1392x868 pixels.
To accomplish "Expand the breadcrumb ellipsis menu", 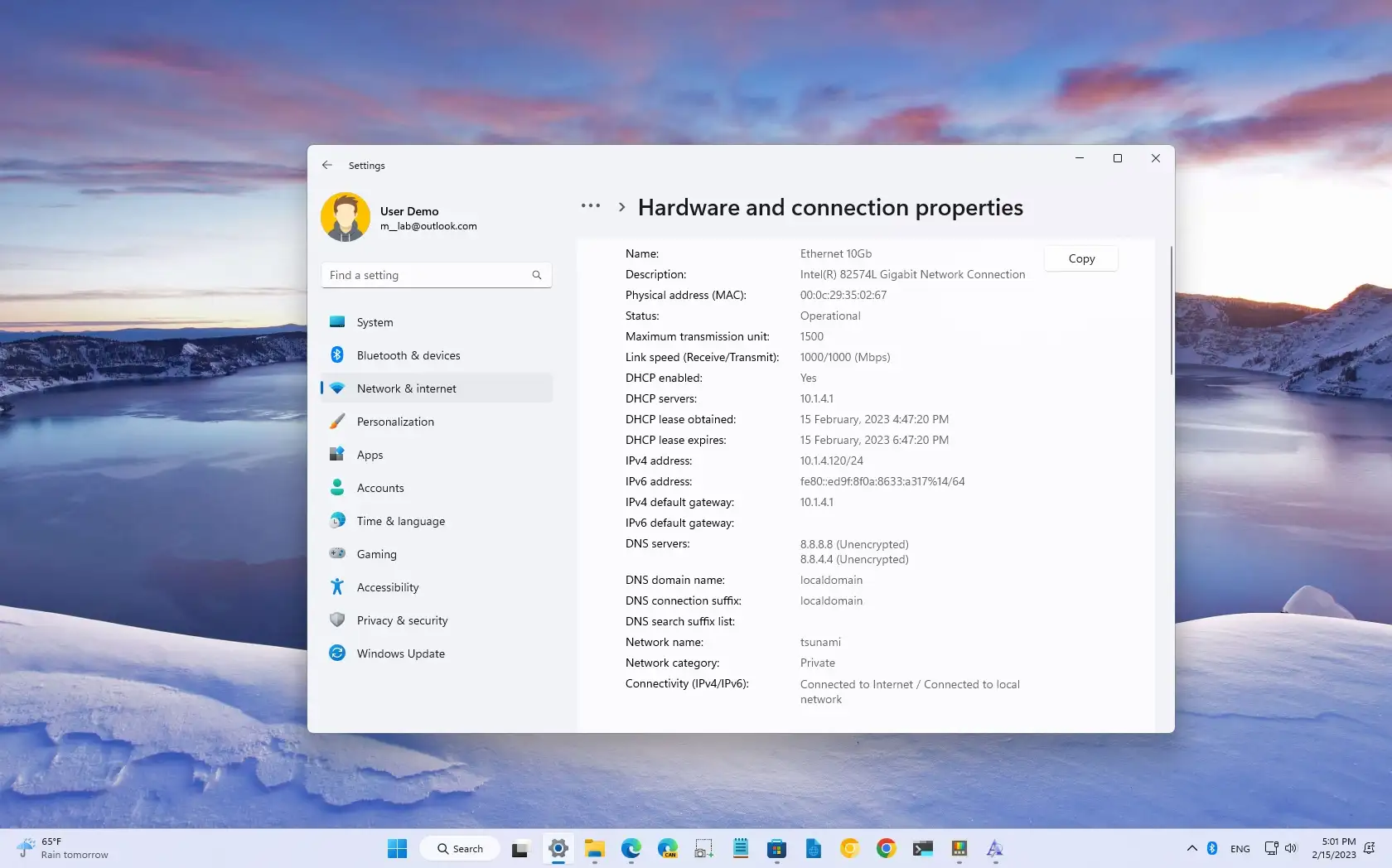I will pos(591,206).
